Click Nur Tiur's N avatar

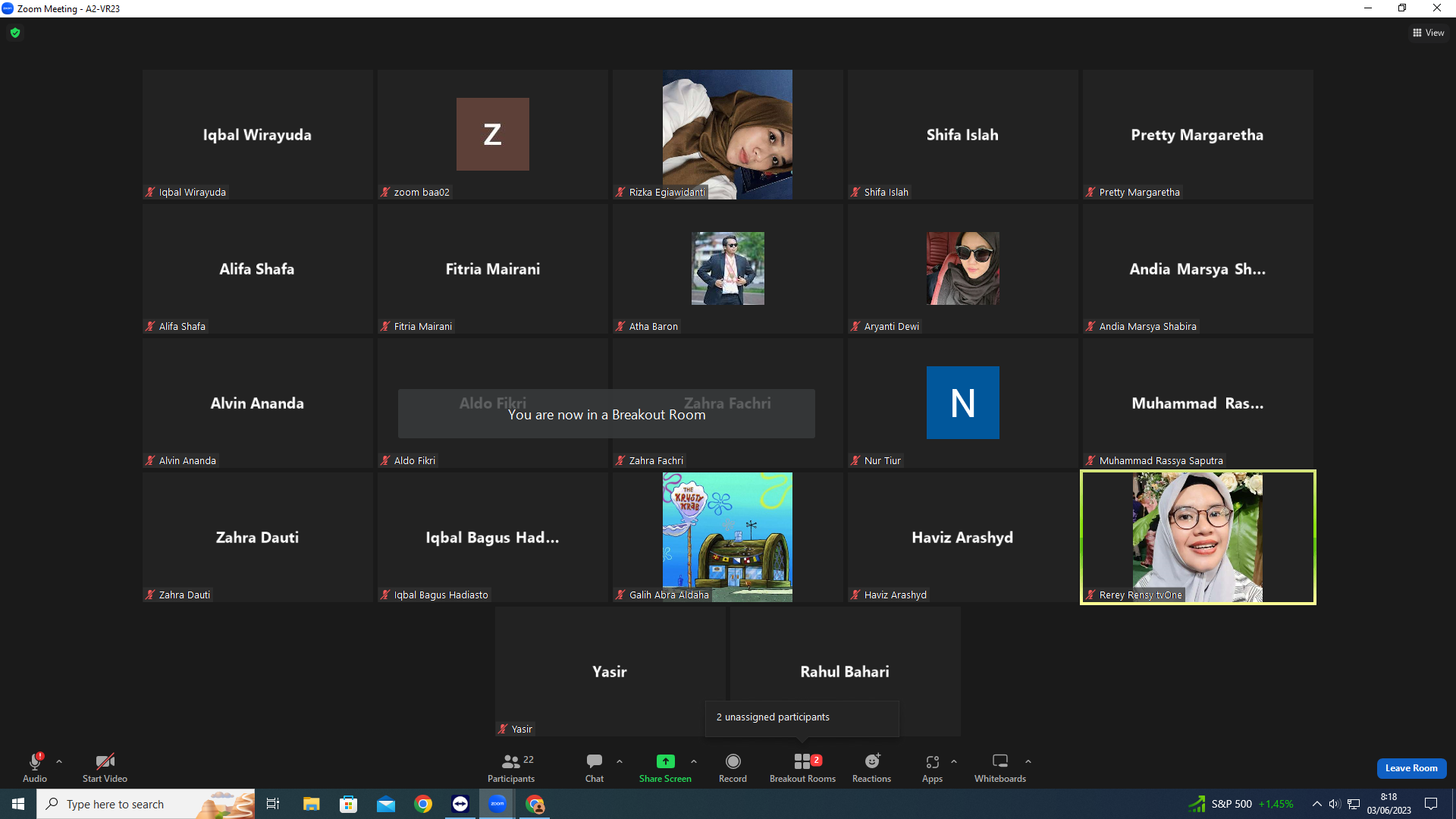tap(963, 403)
